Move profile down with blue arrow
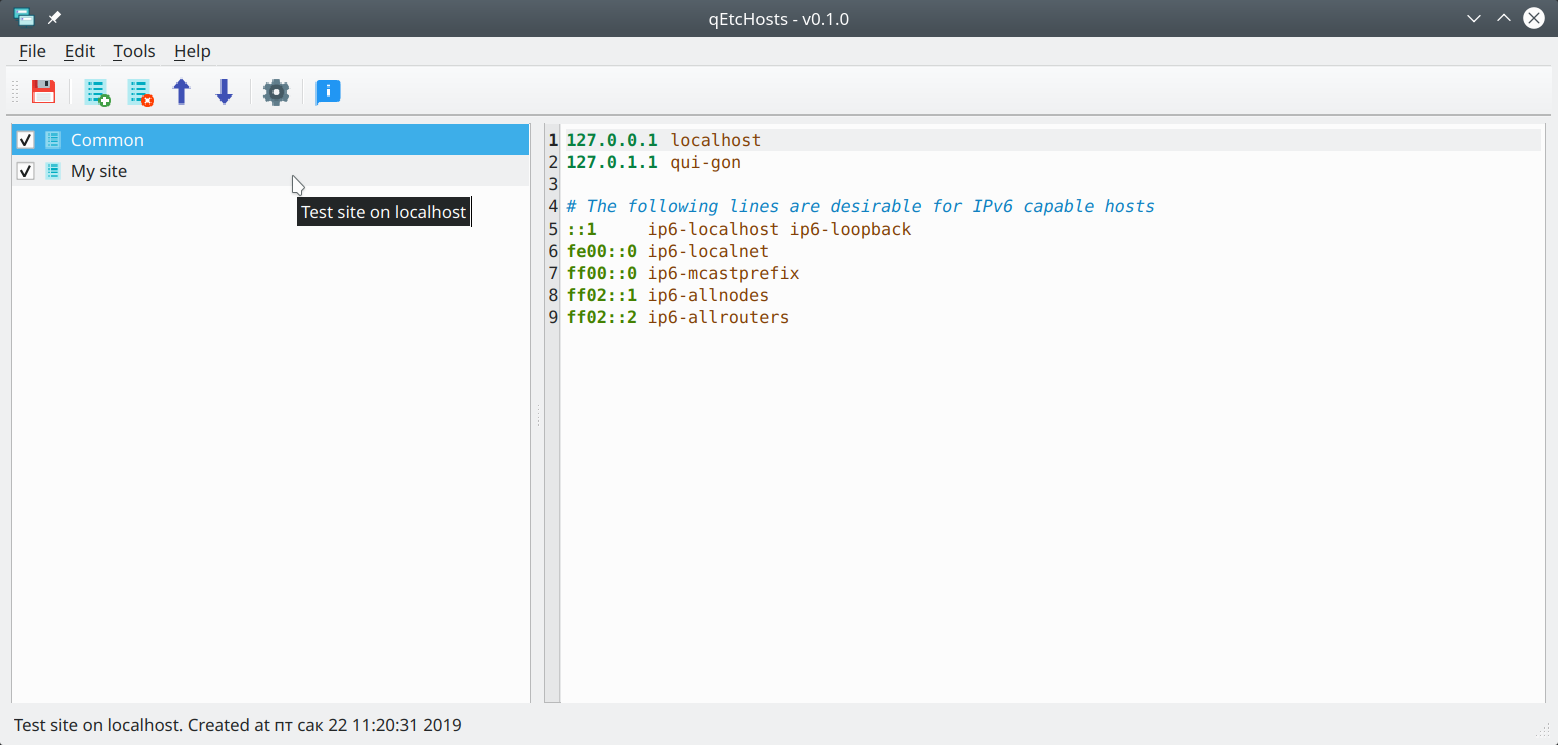Screen dimensions: 1558x745 pyautogui.click(x=224, y=92)
